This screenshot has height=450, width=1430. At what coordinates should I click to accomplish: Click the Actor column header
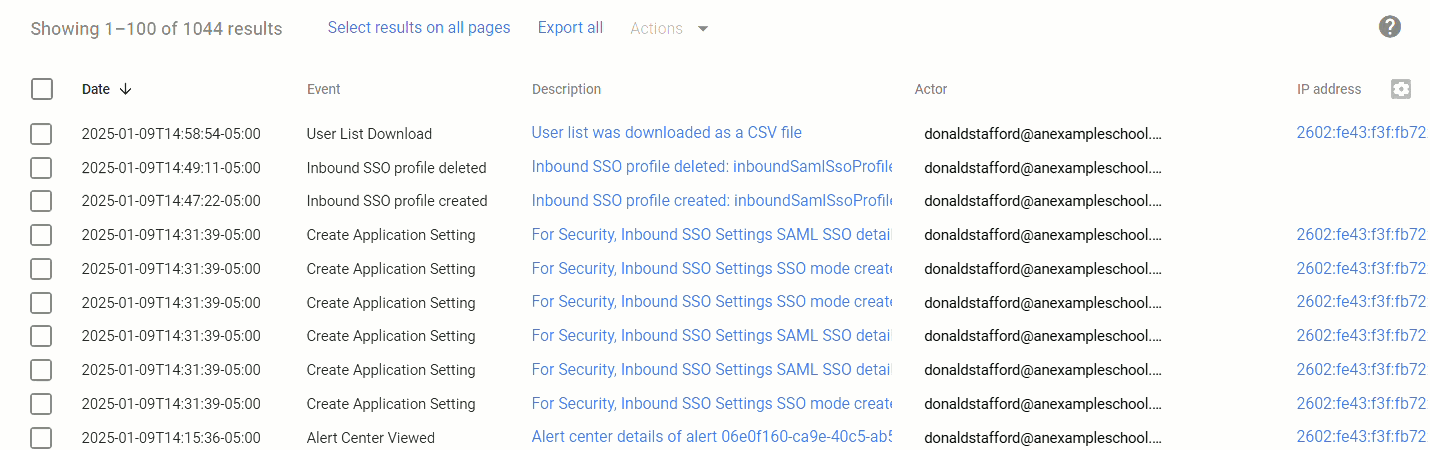tap(930, 89)
